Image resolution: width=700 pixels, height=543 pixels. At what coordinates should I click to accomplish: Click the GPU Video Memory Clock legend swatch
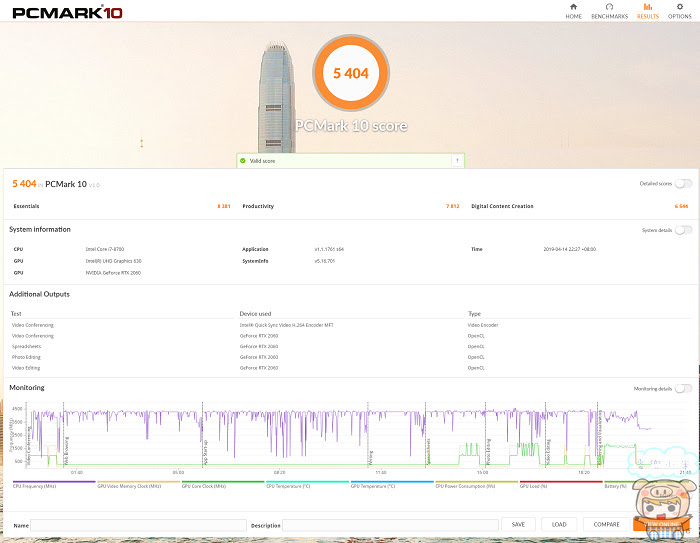coord(138,482)
